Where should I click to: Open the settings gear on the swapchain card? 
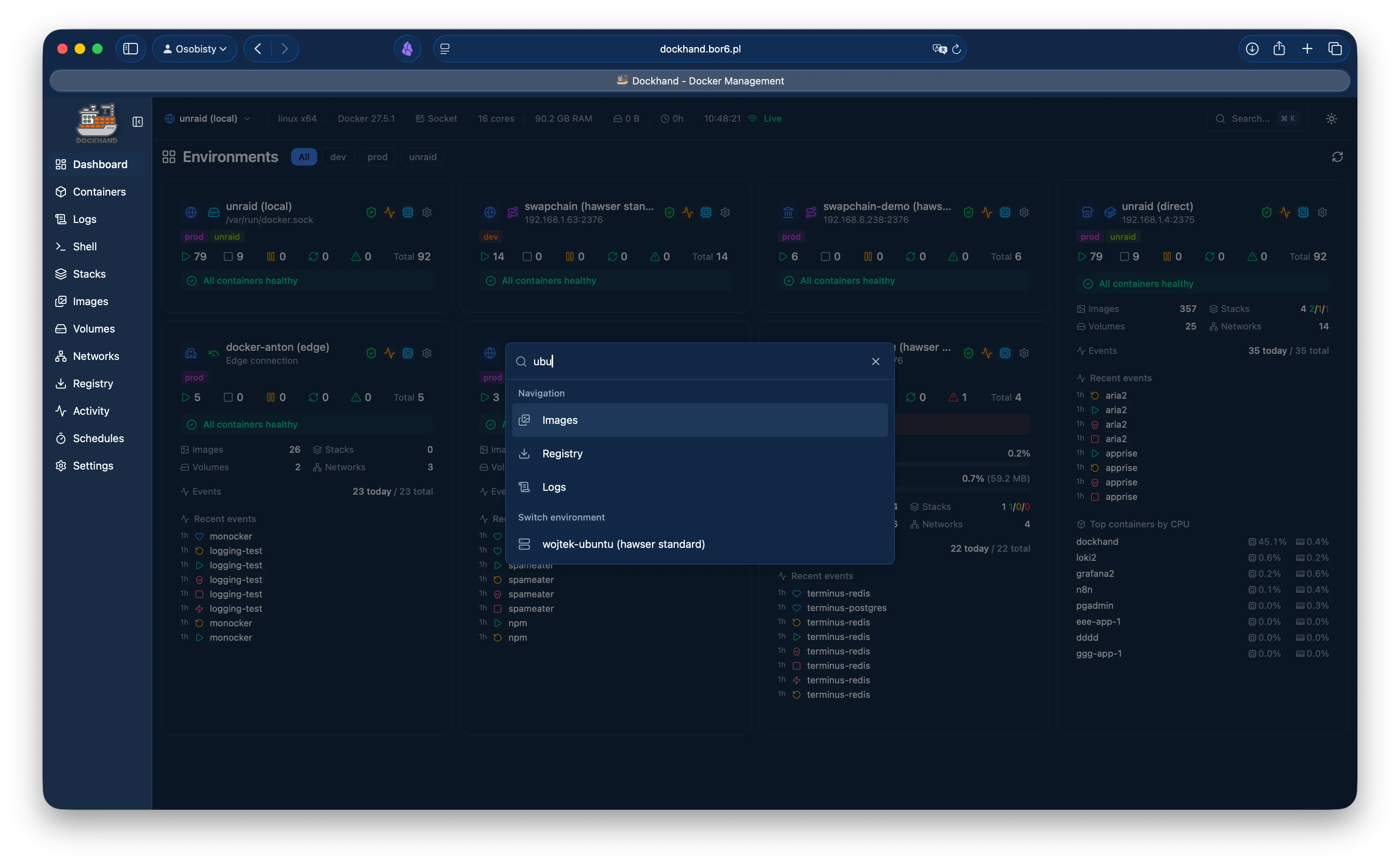coord(725,212)
